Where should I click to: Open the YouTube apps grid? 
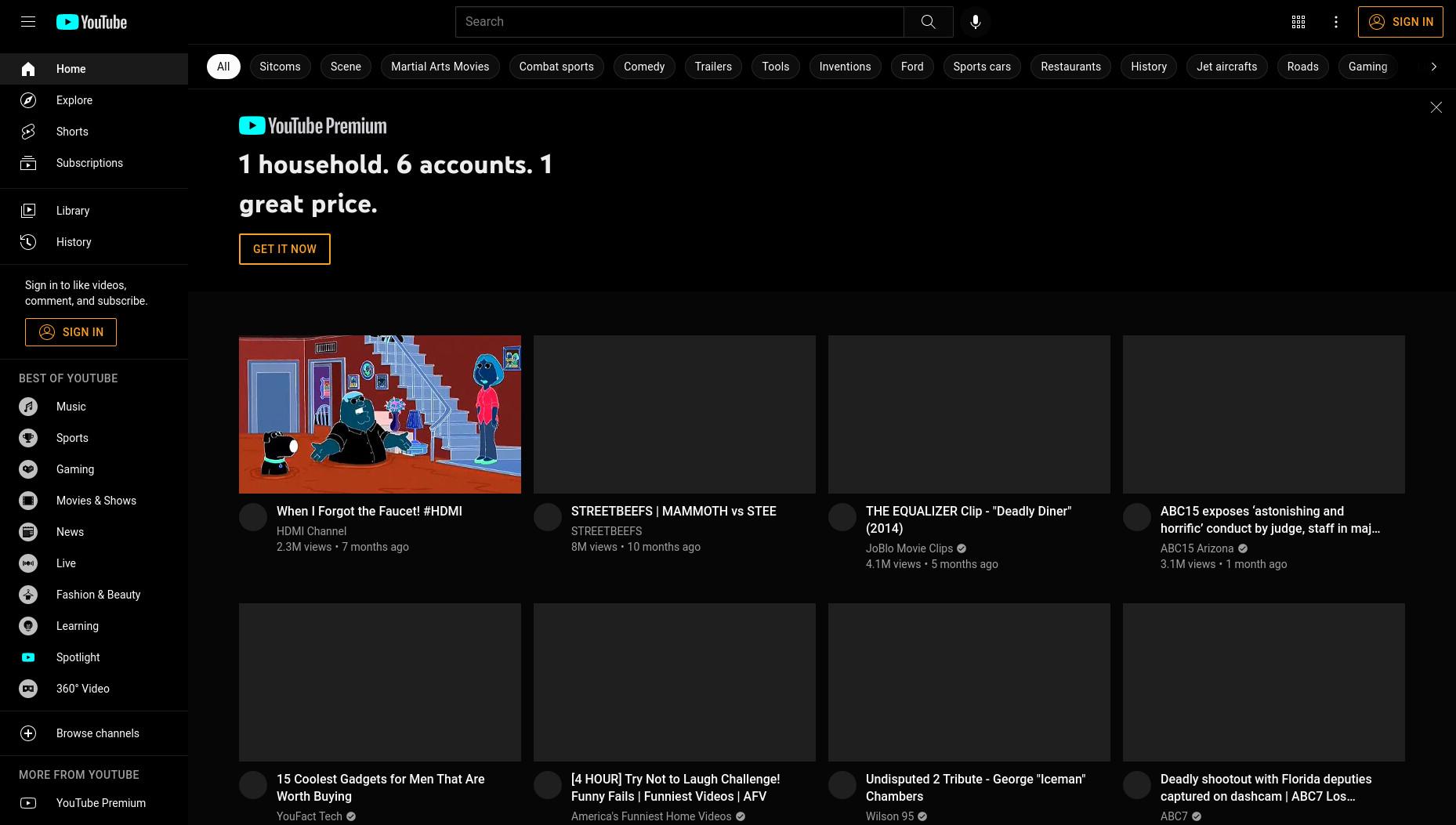[1298, 22]
